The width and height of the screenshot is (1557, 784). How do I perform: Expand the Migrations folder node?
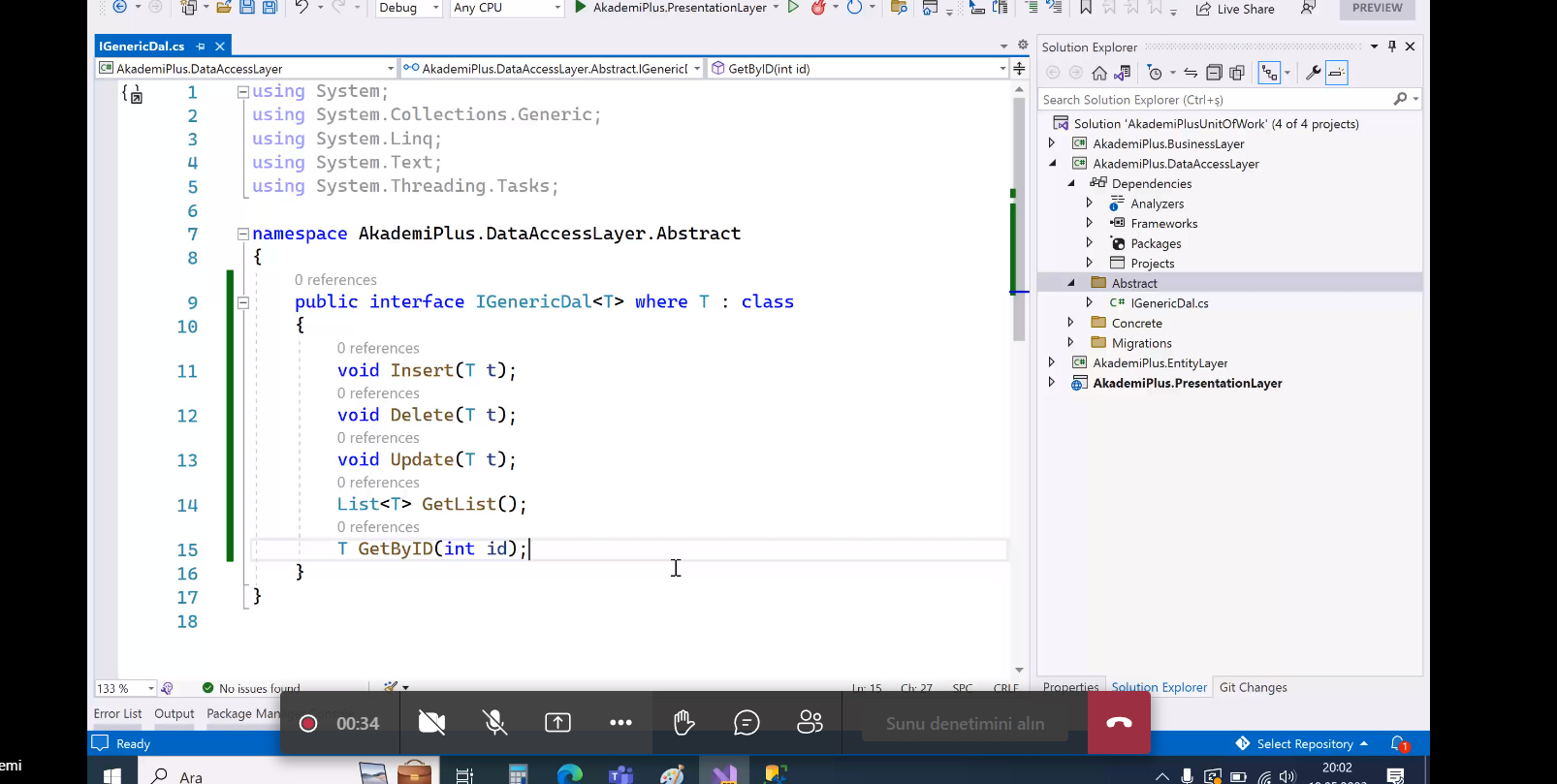(x=1071, y=342)
